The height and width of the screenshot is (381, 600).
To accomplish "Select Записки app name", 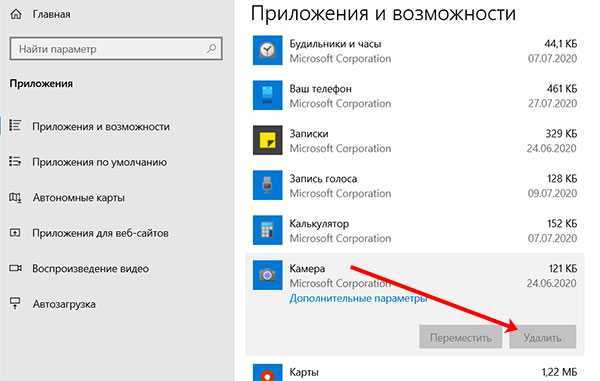I will [309, 134].
